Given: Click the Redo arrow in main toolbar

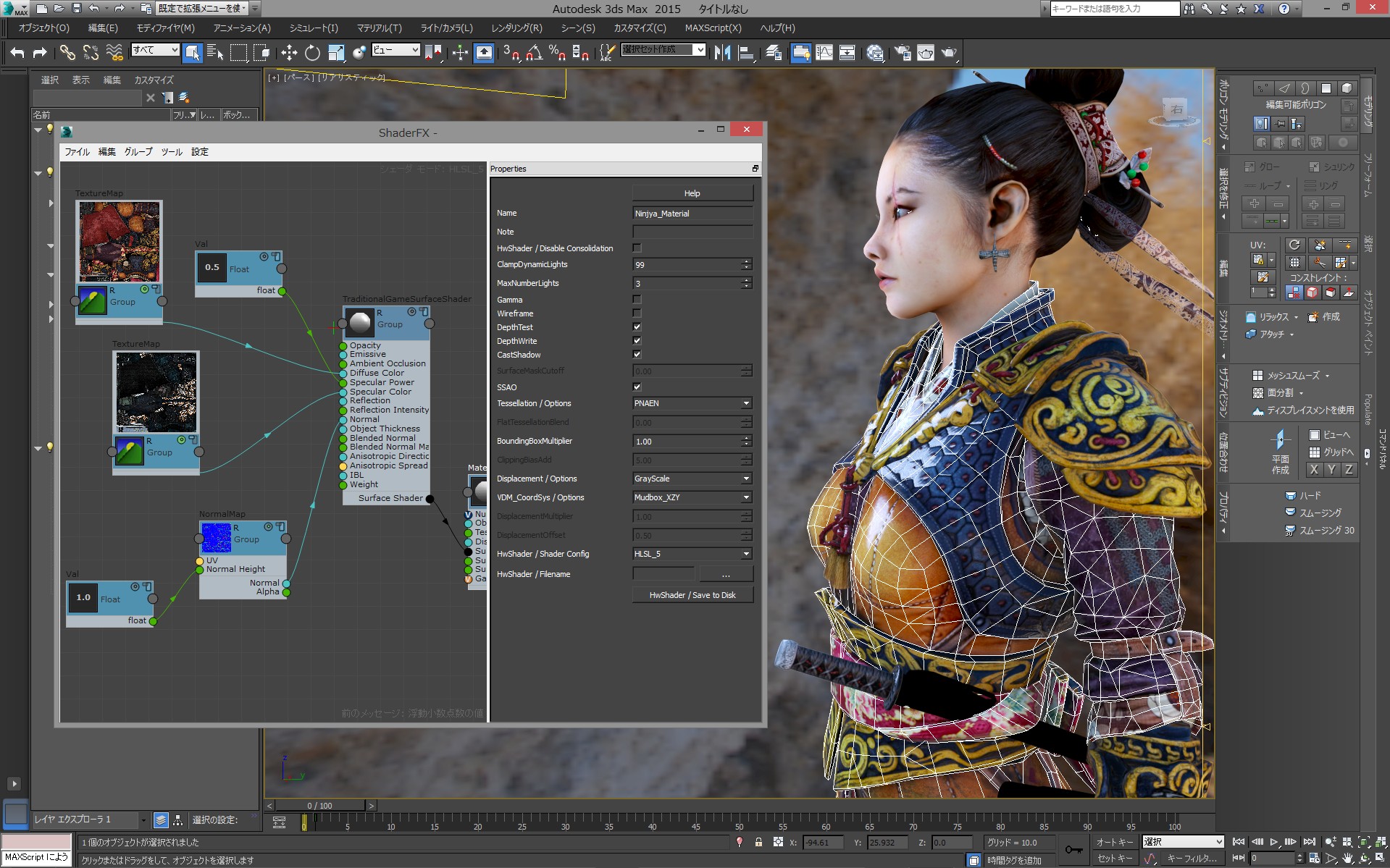Looking at the screenshot, I should pos(41,52).
